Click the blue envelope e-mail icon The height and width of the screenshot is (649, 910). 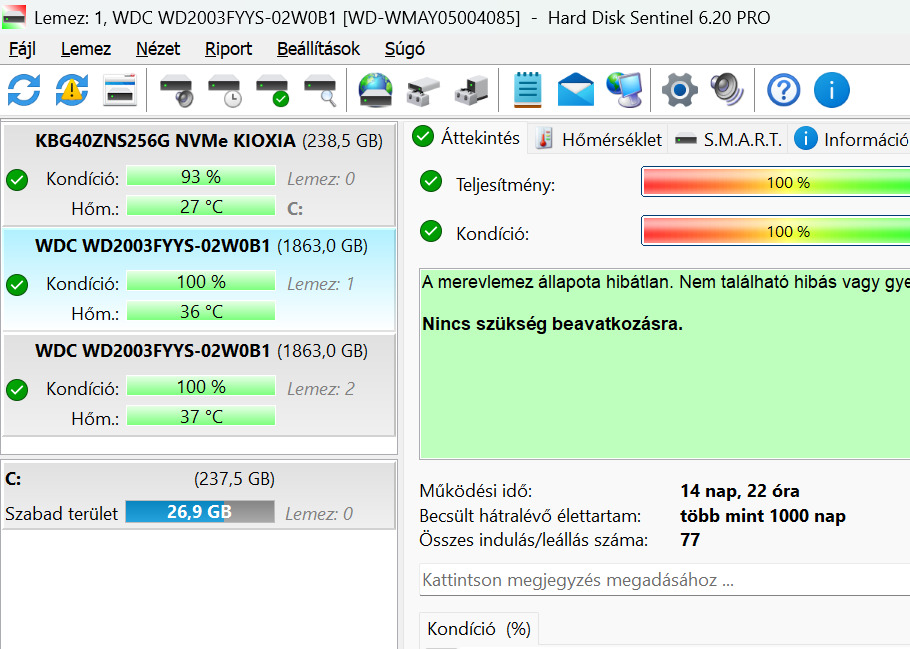pyautogui.click(x=576, y=90)
